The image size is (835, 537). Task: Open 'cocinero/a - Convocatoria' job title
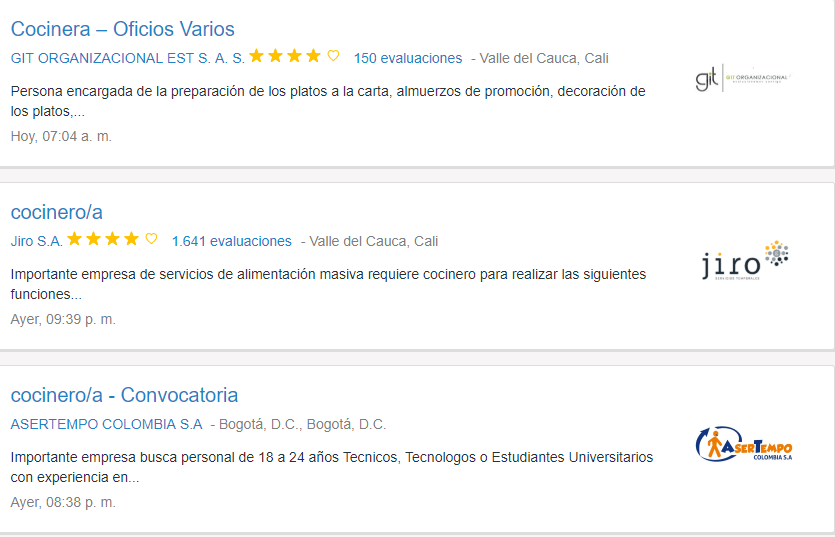pos(124,395)
